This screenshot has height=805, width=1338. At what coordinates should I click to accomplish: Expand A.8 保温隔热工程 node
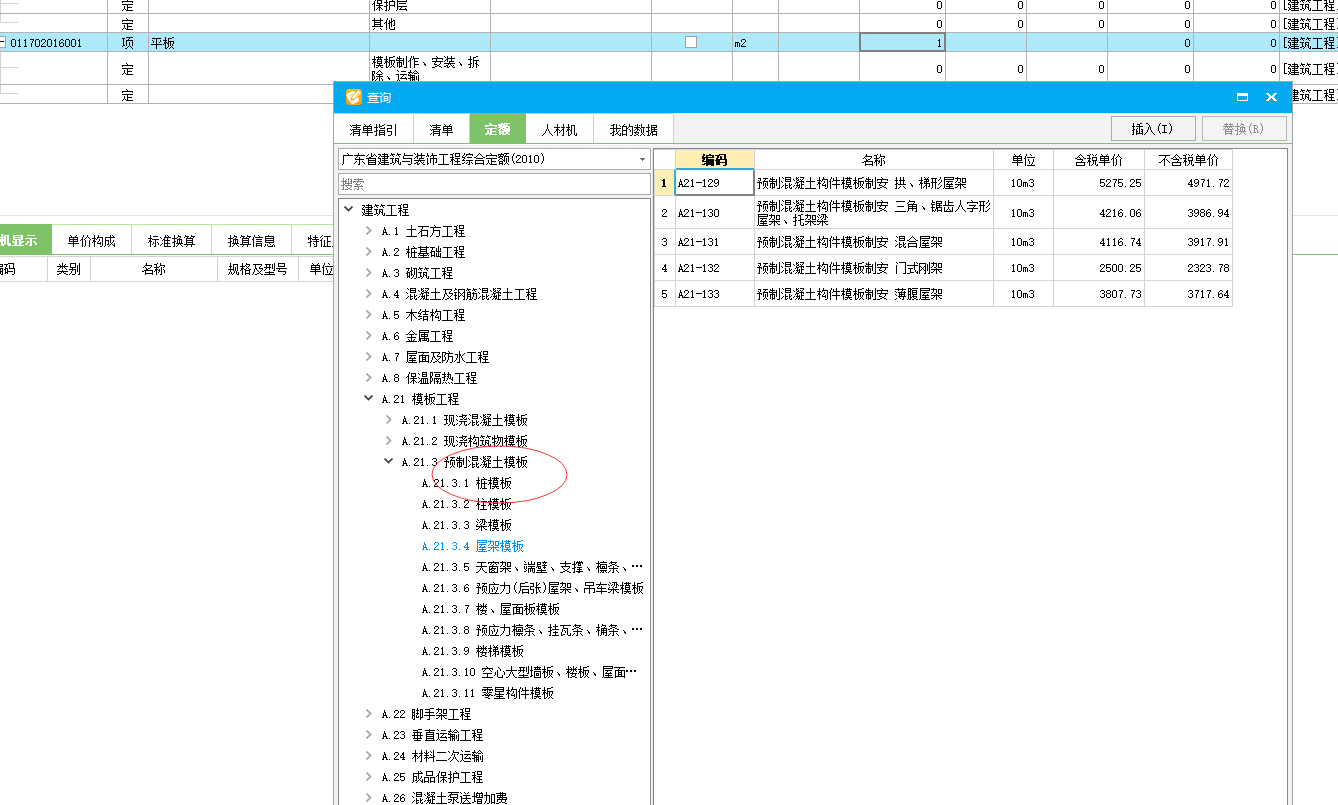tap(368, 378)
